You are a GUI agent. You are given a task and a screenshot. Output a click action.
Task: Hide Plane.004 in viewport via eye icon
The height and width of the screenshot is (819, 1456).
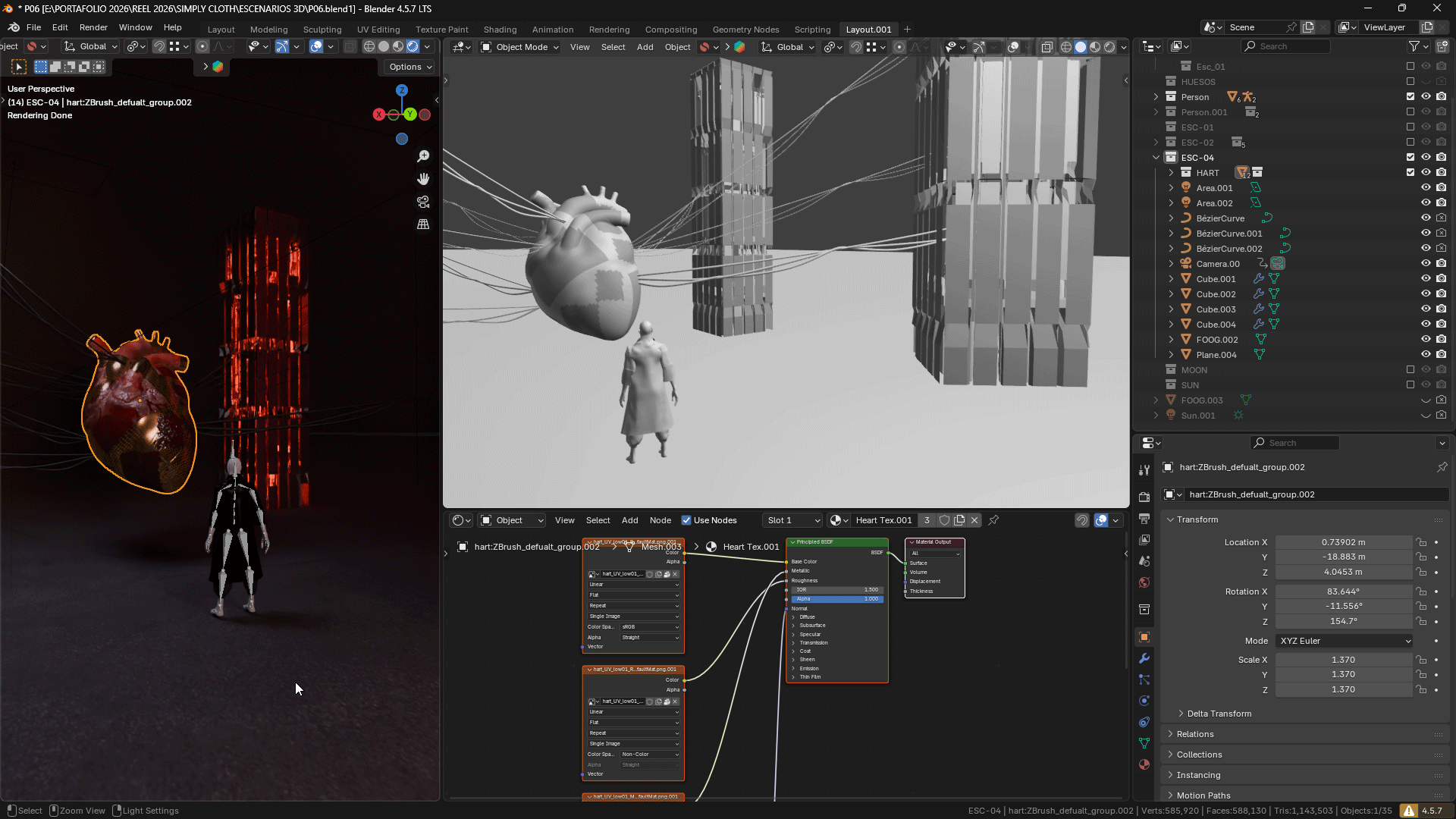tap(1426, 354)
